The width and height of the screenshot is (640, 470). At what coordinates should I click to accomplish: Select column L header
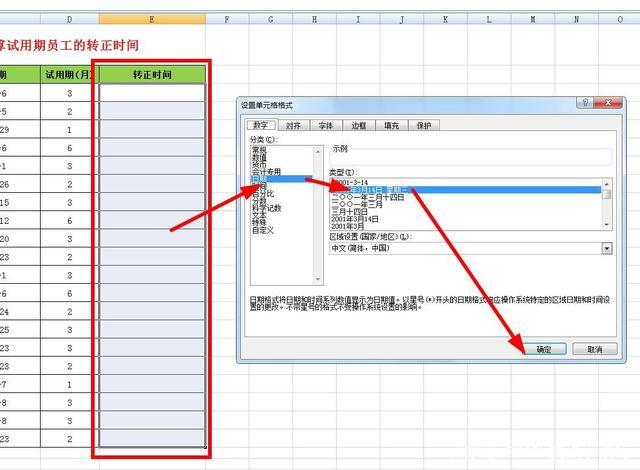(x=489, y=19)
